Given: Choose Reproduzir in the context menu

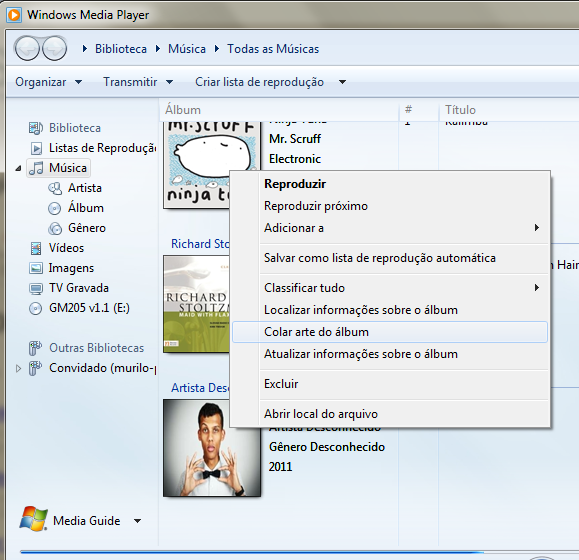Looking at the screenshot, I should 390,184.
